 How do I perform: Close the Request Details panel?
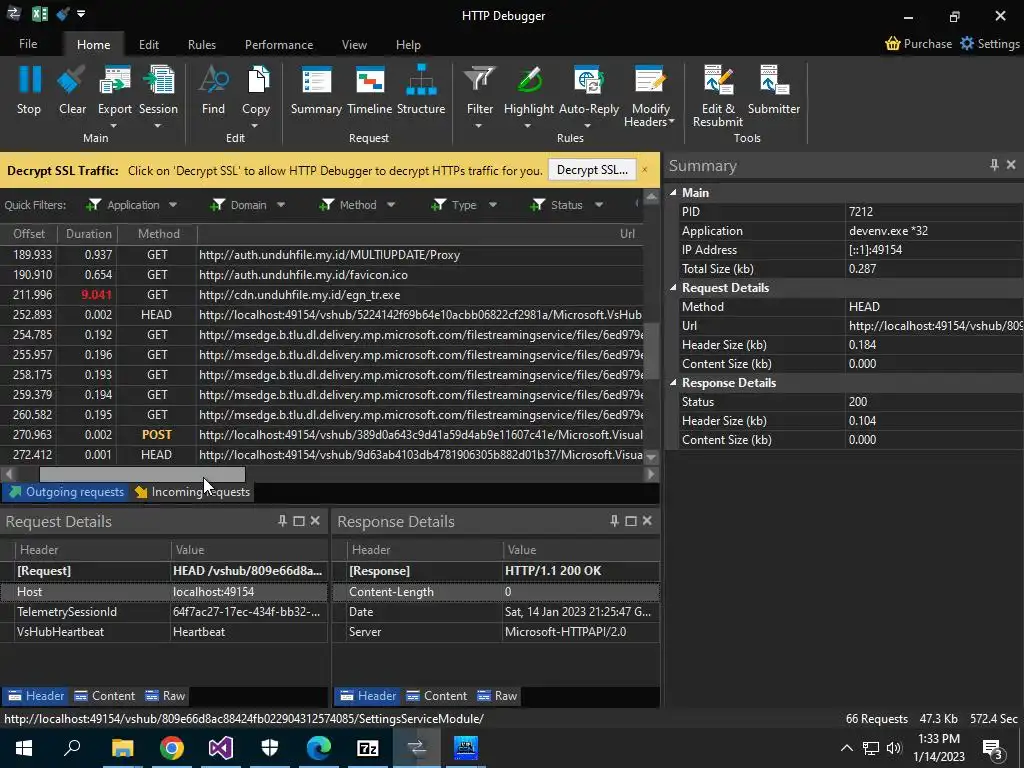pyautogui.click(x=315, y=521)
